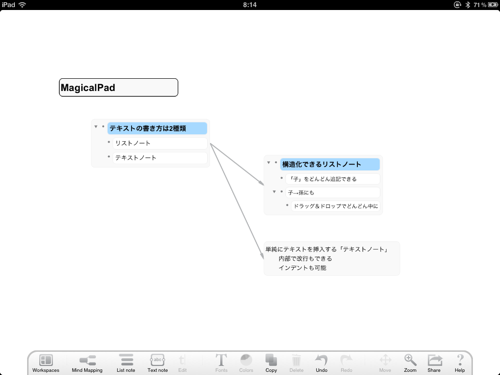Open the Zoom magnifier tool
500x375 pixels.
click(410, 363)
